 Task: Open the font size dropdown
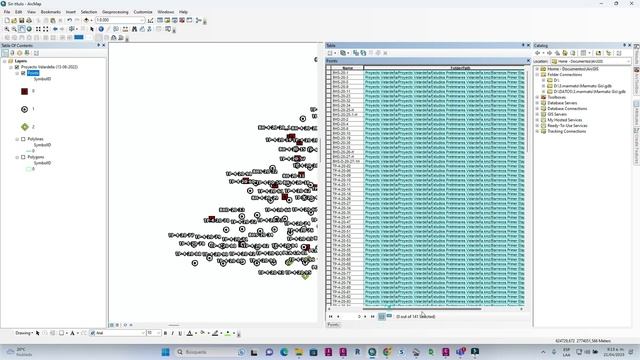pos(159,333)
